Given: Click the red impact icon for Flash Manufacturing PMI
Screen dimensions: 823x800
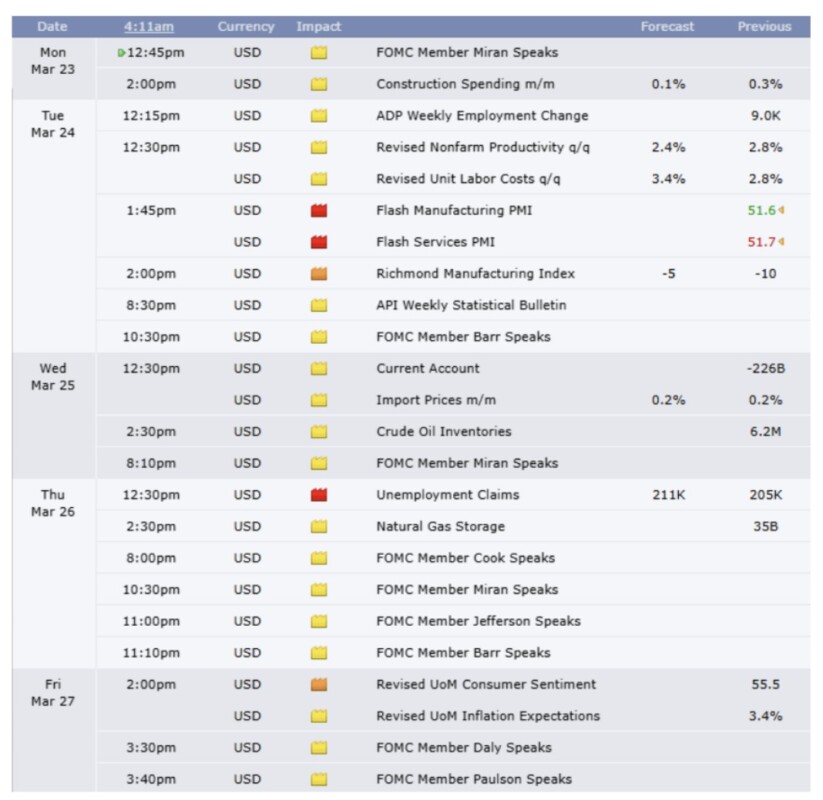Looking at the screenshot, I should (319, 211).
